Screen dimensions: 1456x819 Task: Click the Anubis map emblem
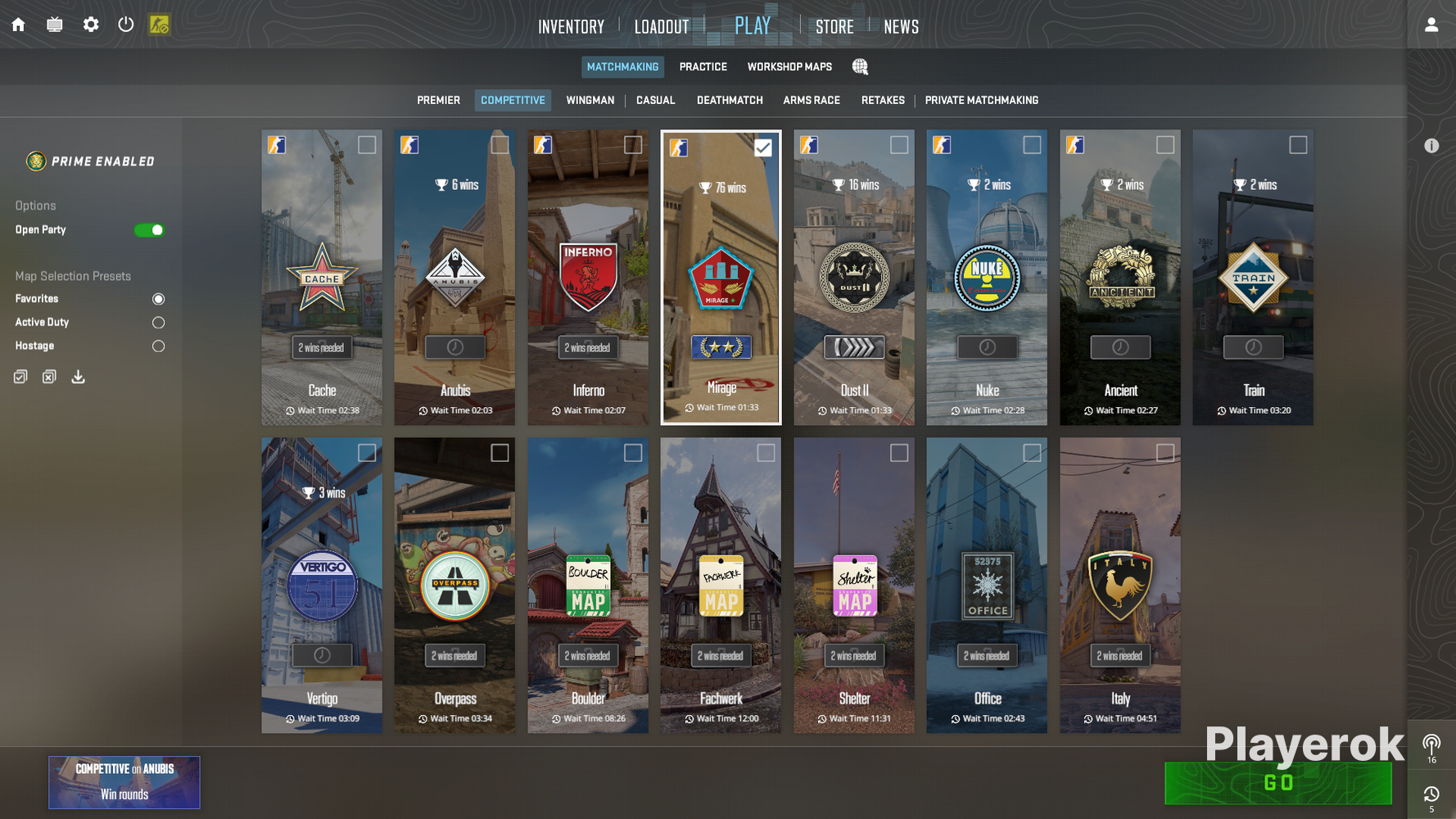pos(455,277)
